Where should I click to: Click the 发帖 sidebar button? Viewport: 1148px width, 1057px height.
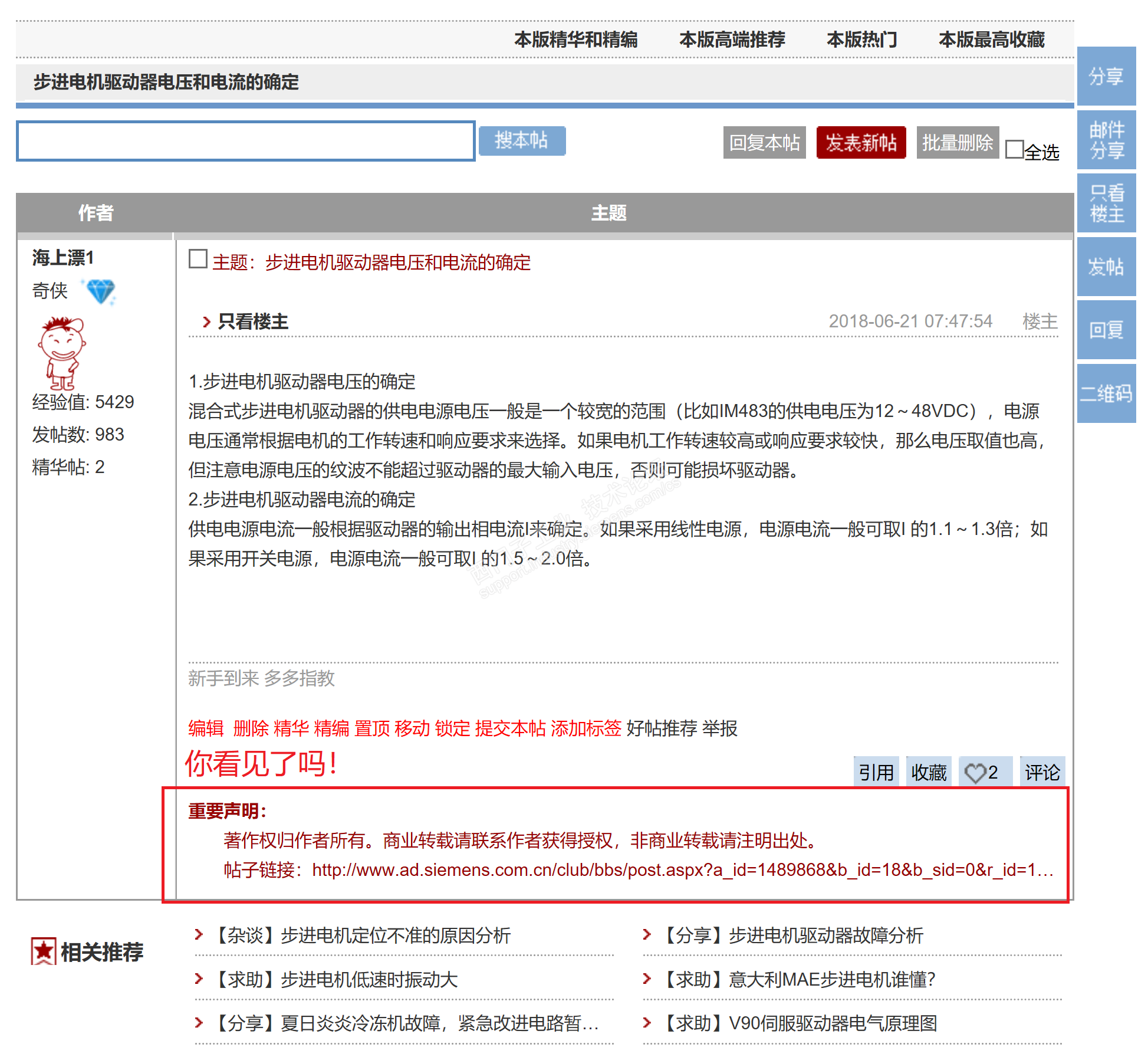coord(1106,267)
